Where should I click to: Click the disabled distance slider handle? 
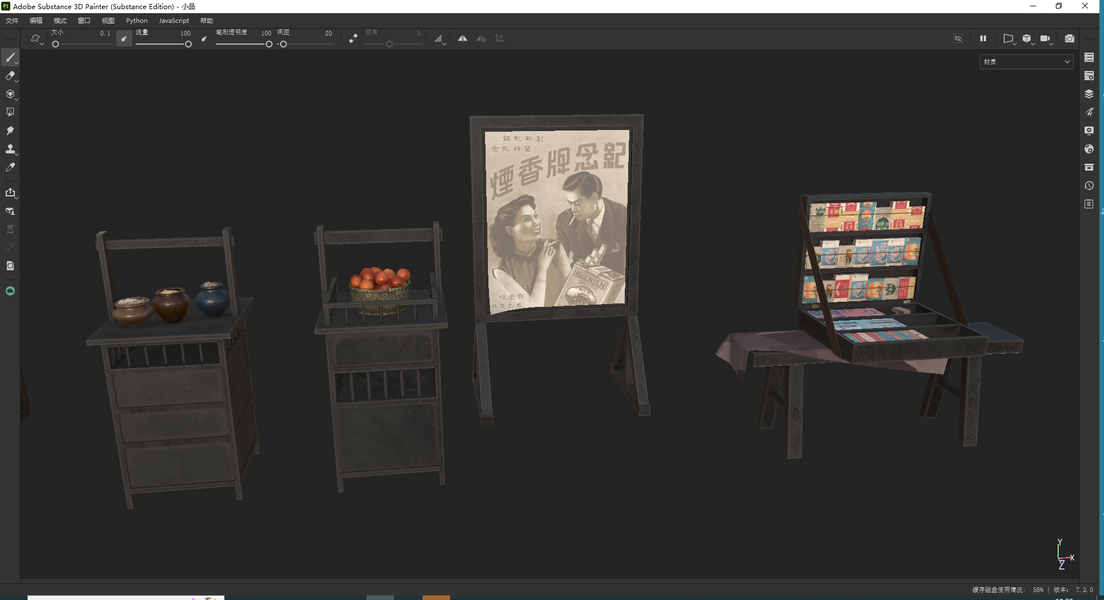click(389, 44)
